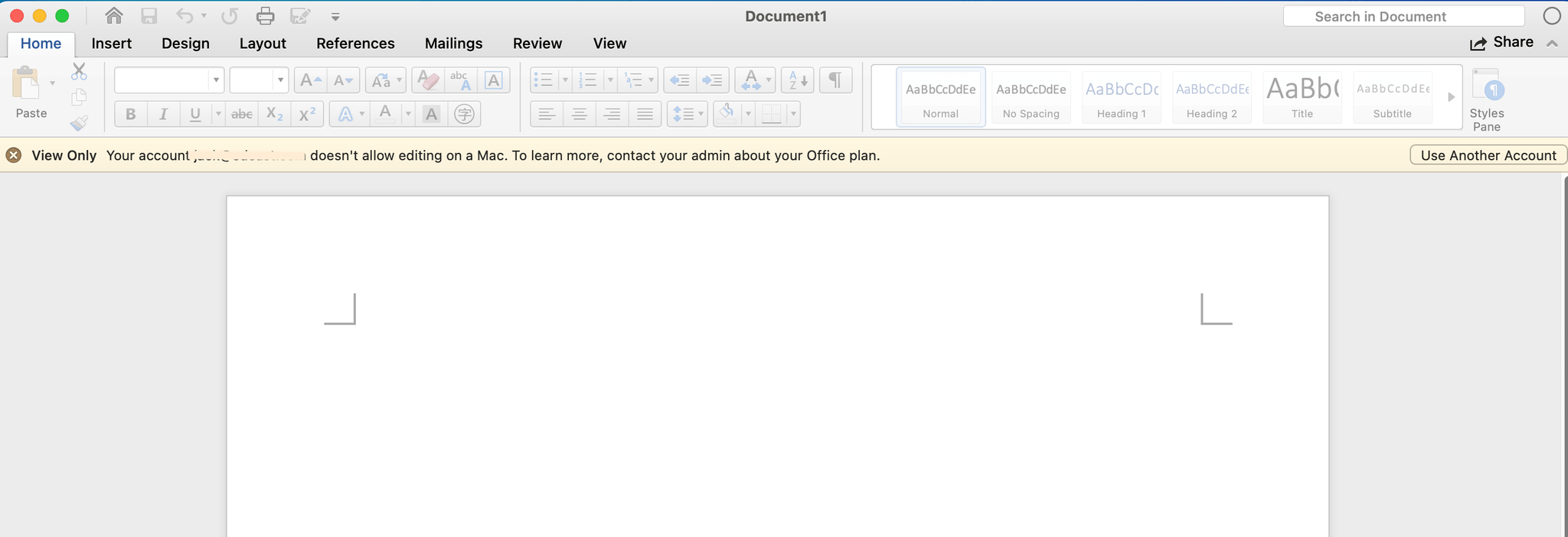The width and height of the screenshot is (1568, 537).
Task: Open the underline style dropdown arrow
Action: 218,114
